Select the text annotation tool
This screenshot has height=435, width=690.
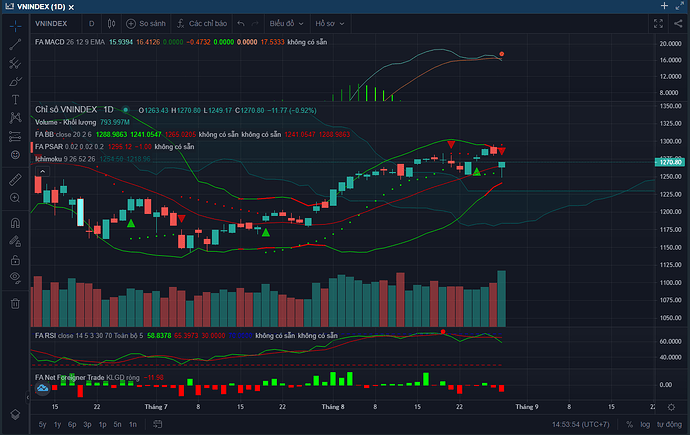click(15, 99)
